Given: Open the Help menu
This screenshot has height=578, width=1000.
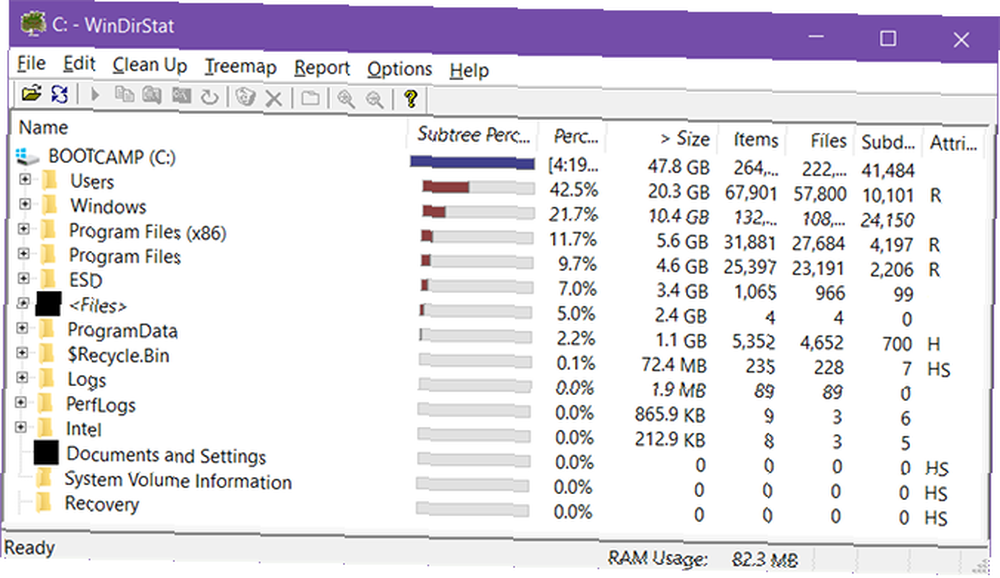Looking at the screenshot, I should 469,70.
